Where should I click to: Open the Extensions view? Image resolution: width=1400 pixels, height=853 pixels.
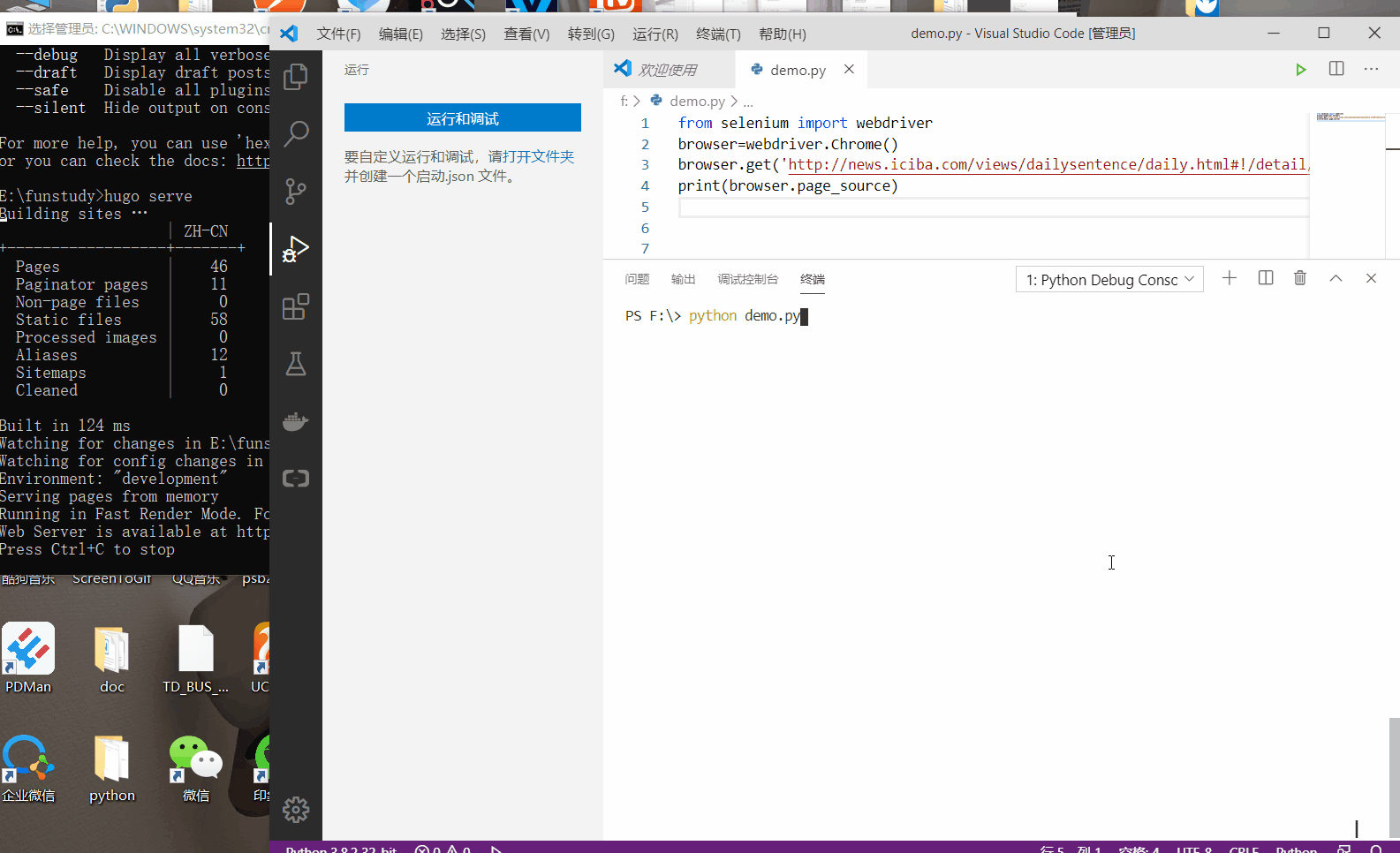tap(296, 306)
